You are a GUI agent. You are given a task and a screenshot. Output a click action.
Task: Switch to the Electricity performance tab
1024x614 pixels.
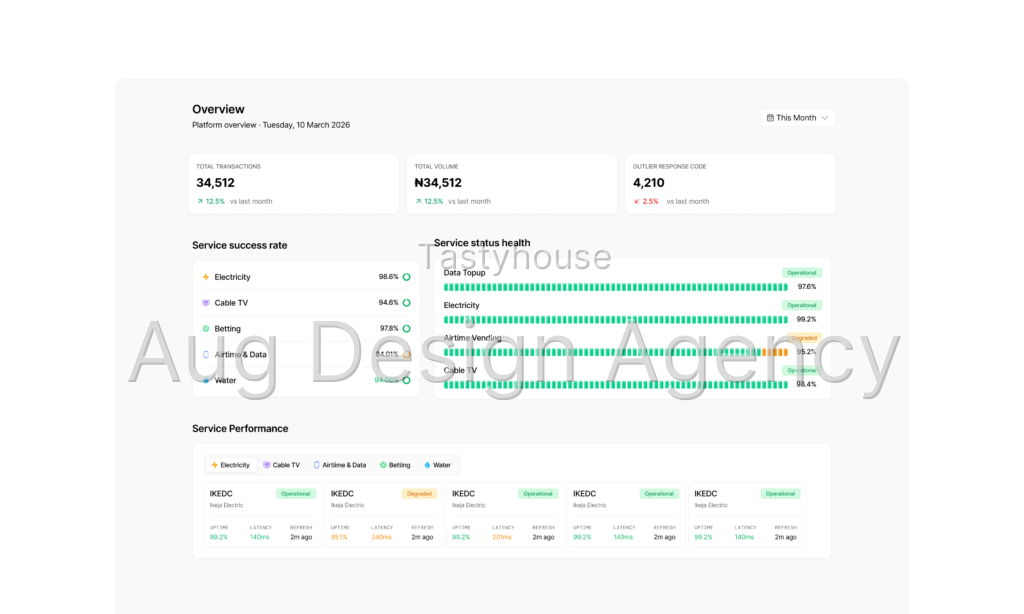pyautogui.click(x=231, y=465)
